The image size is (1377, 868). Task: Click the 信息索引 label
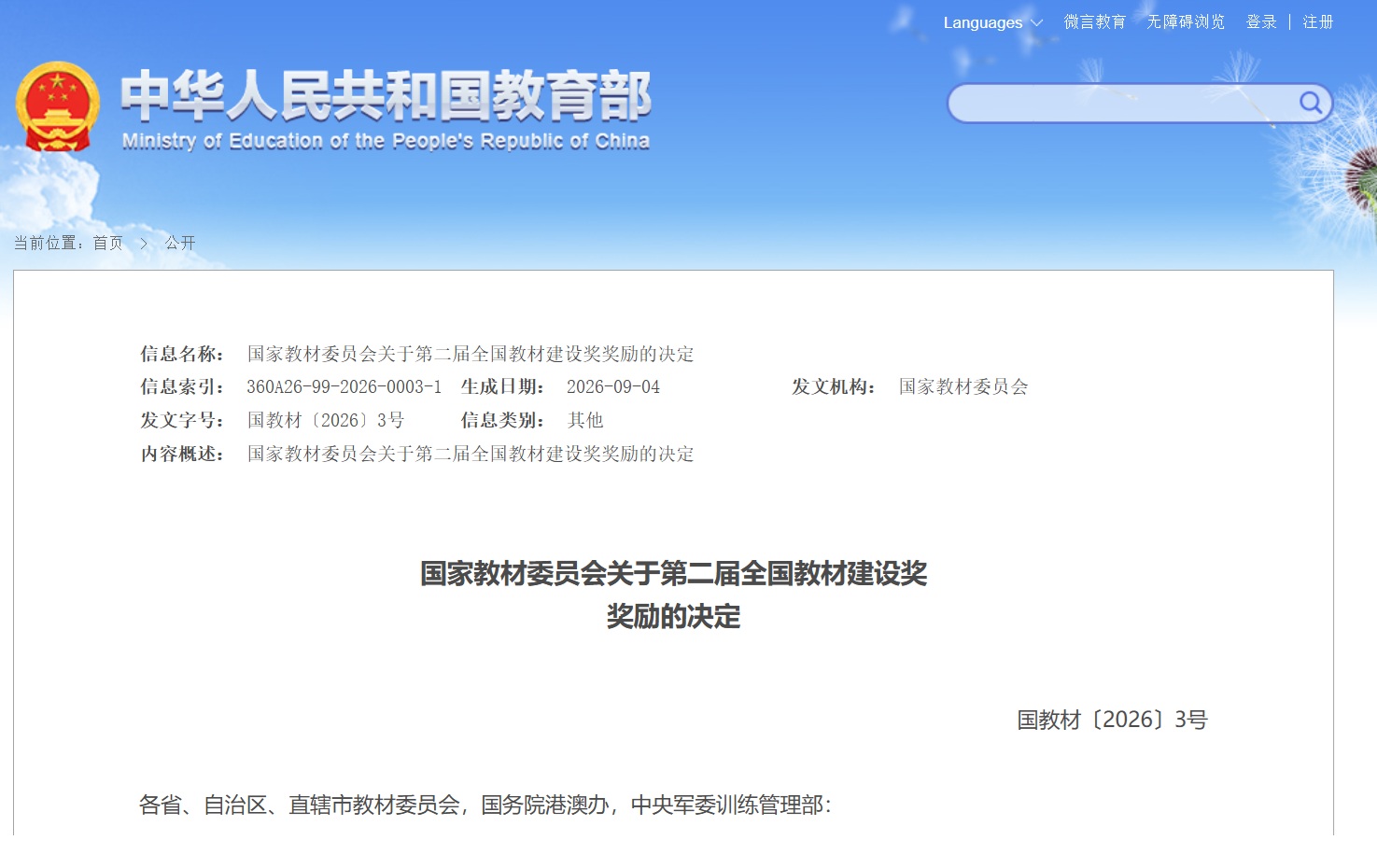(182, 386)
